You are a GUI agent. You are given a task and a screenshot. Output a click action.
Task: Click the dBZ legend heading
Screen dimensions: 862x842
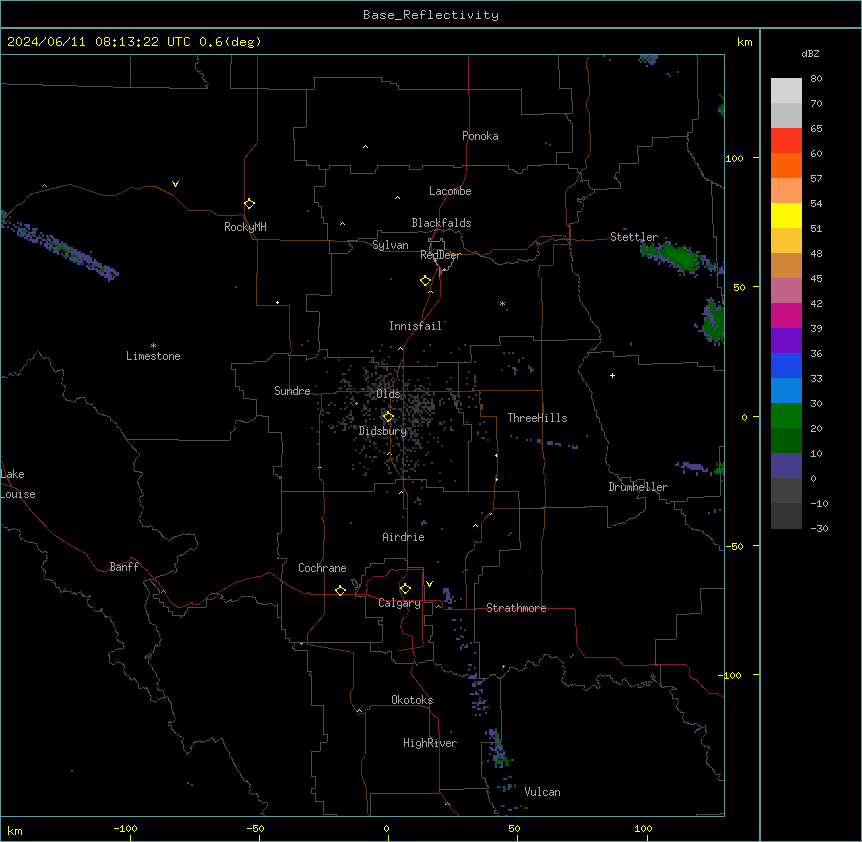[x=810, y=54]
